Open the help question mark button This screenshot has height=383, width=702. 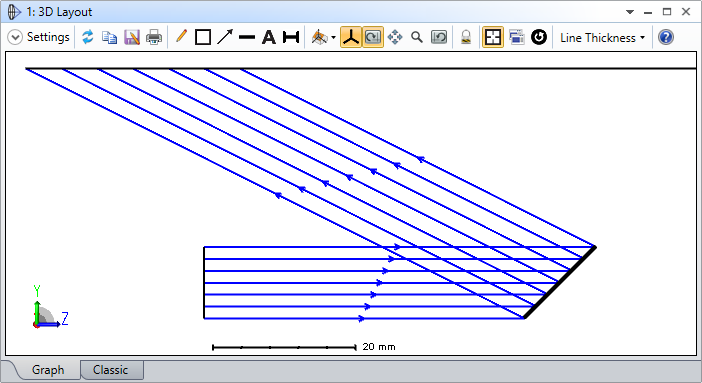click(666, 37)
